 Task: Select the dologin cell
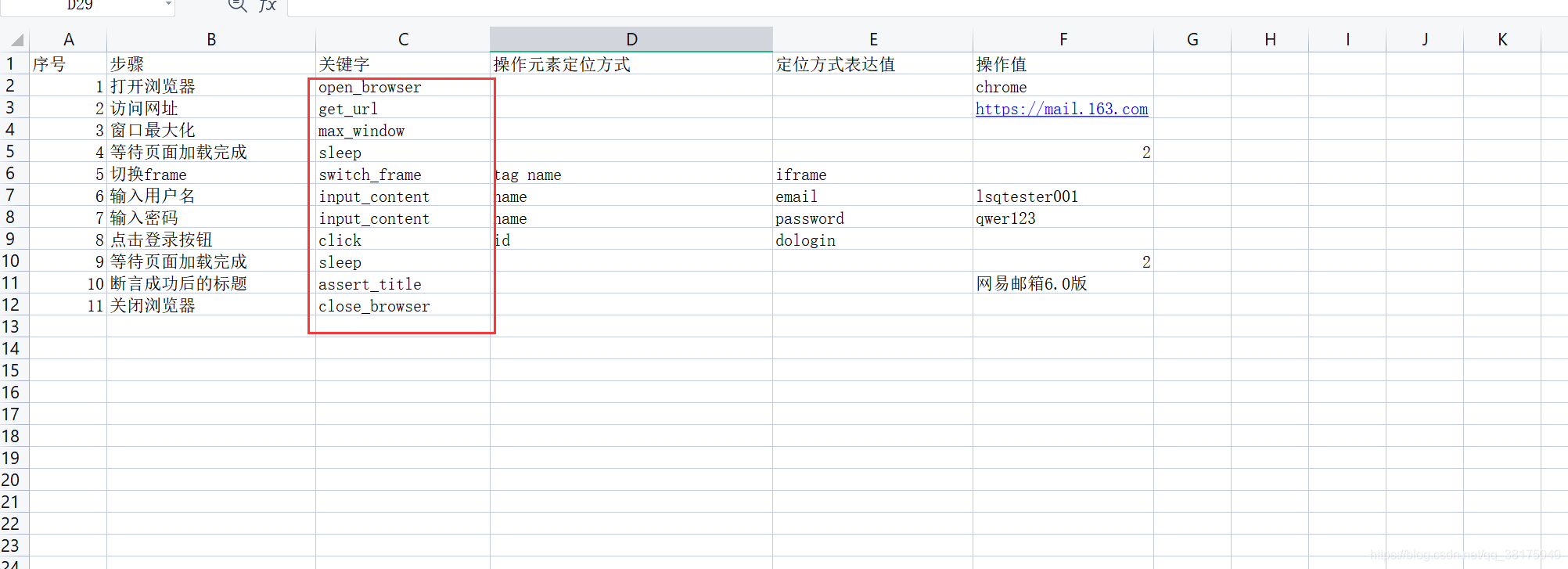[x=873, y=239]
